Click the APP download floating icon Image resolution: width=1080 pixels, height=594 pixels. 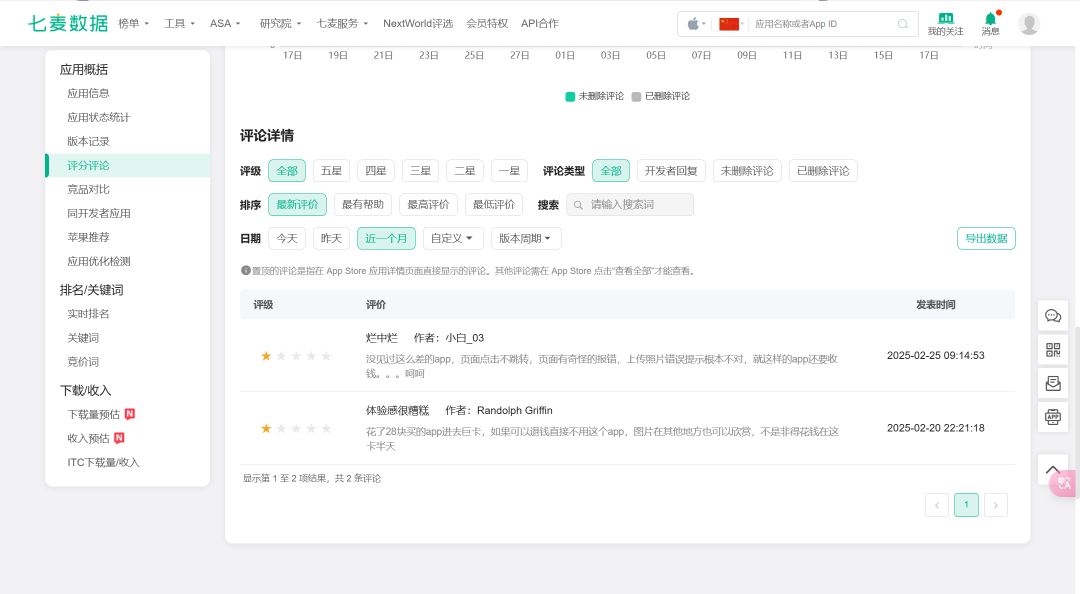pyautogui.click(x=1053, y=417)
